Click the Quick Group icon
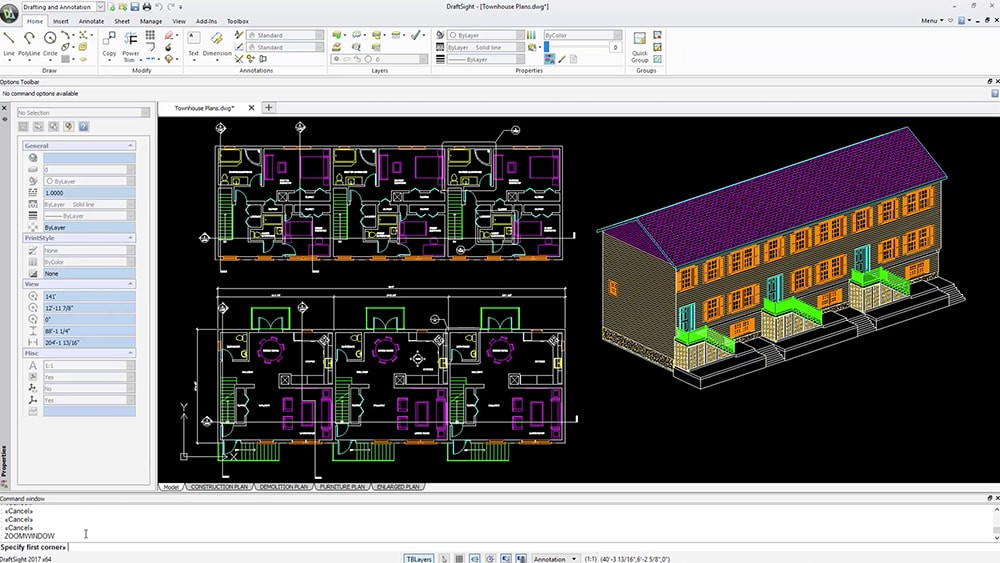Image resolution: width=1000 pixels, height=563 pixels. point(640,47)
